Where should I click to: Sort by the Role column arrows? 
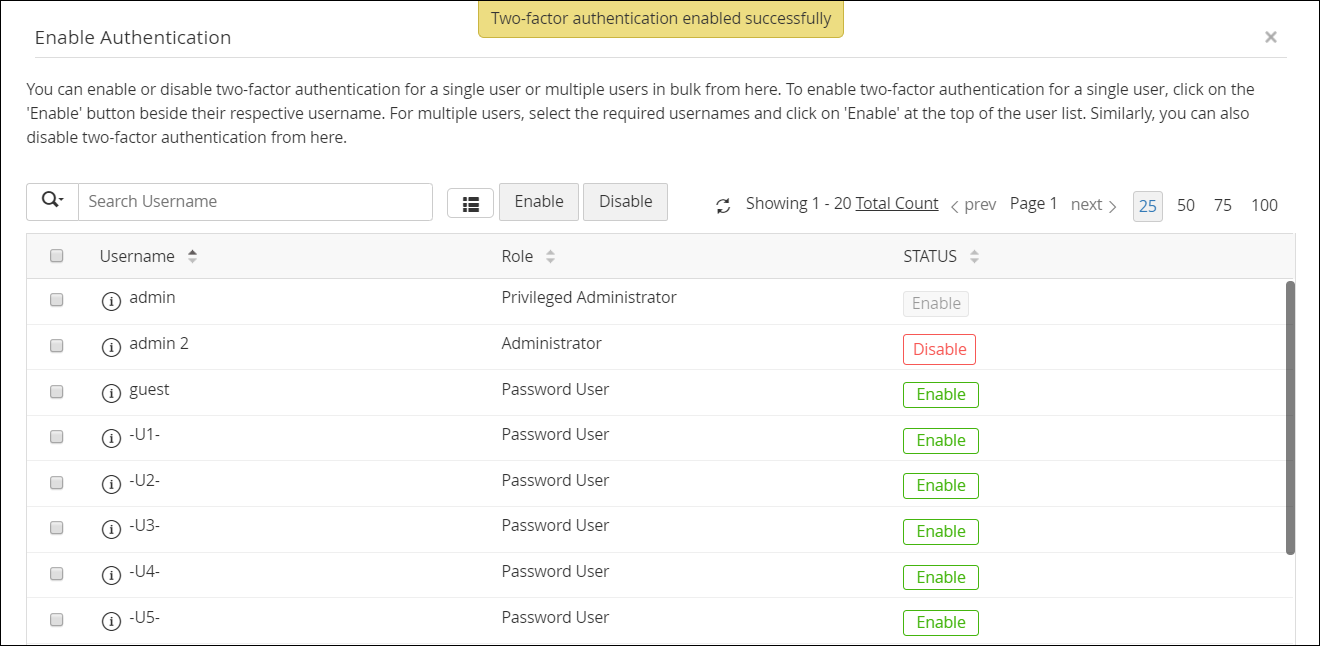550,256
